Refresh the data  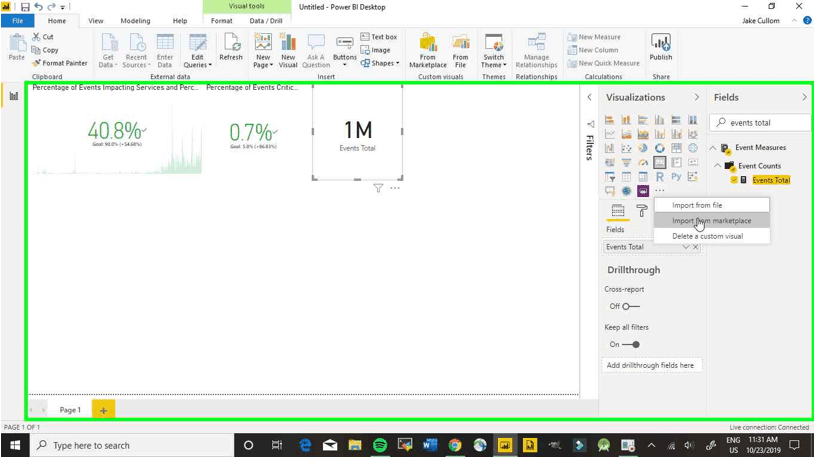[231, 47]
